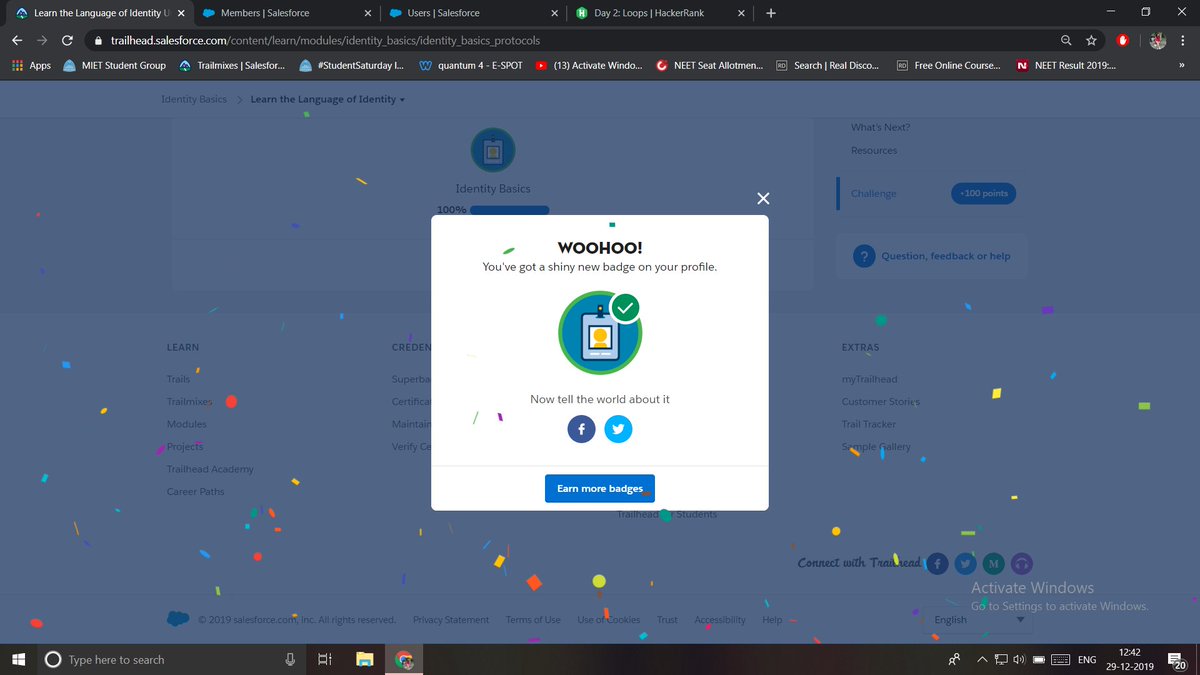
Task: Switch to Day 2: Loops HackerRank tab
Action: 660,13
